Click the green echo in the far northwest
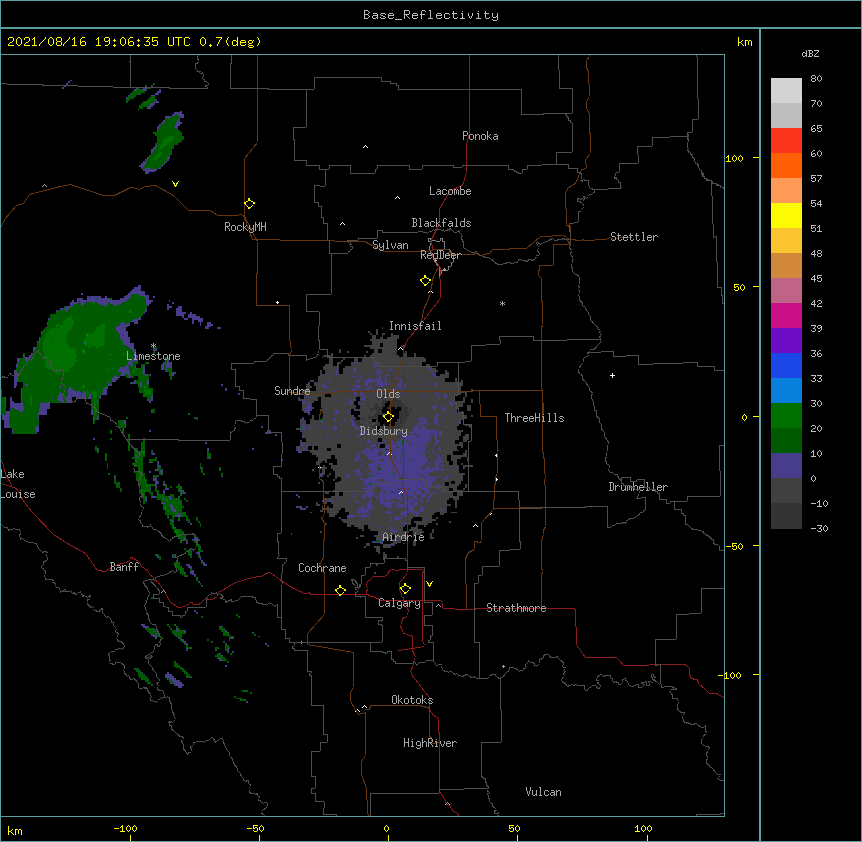 tap(162, 142)
